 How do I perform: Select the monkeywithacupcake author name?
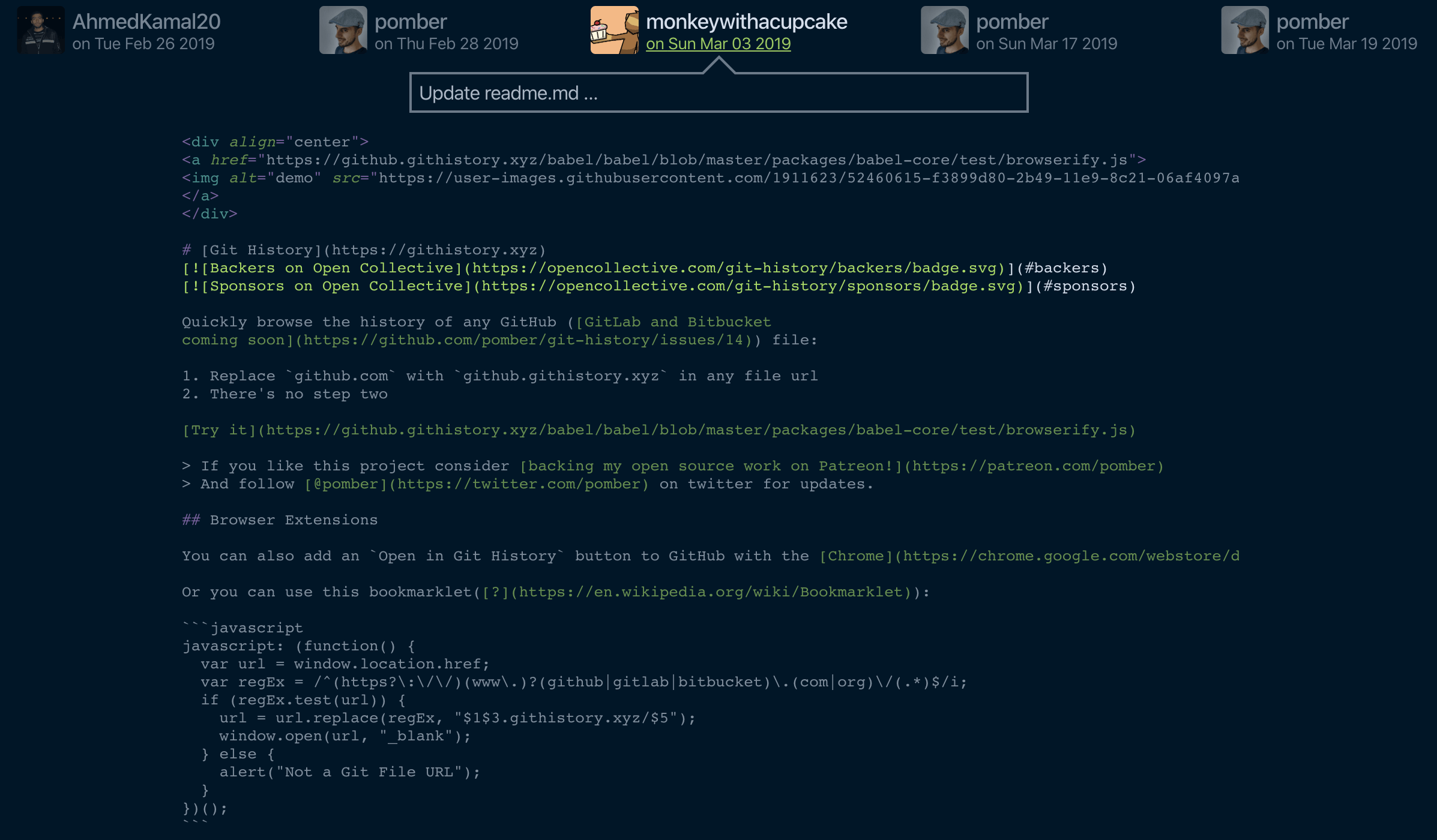pos(746,22)
